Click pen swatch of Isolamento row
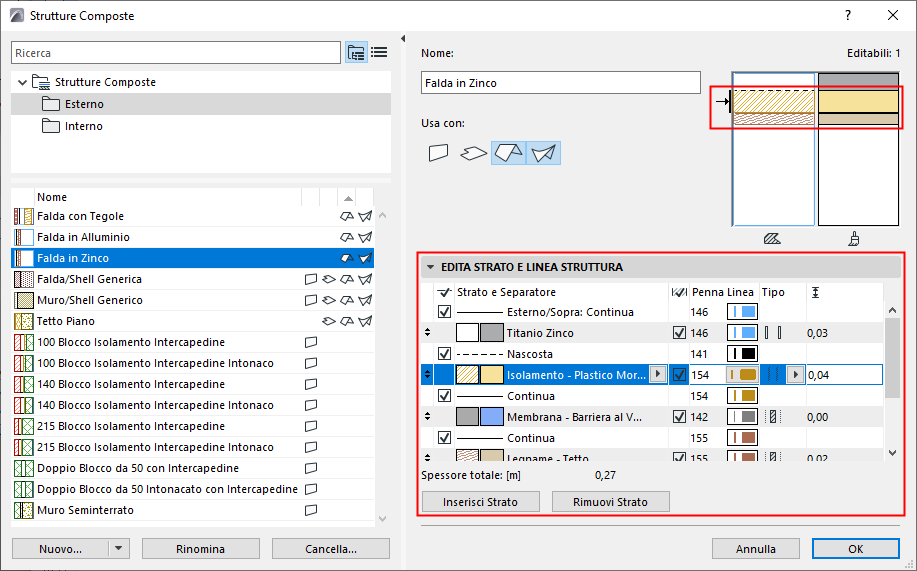 point(742,375)
